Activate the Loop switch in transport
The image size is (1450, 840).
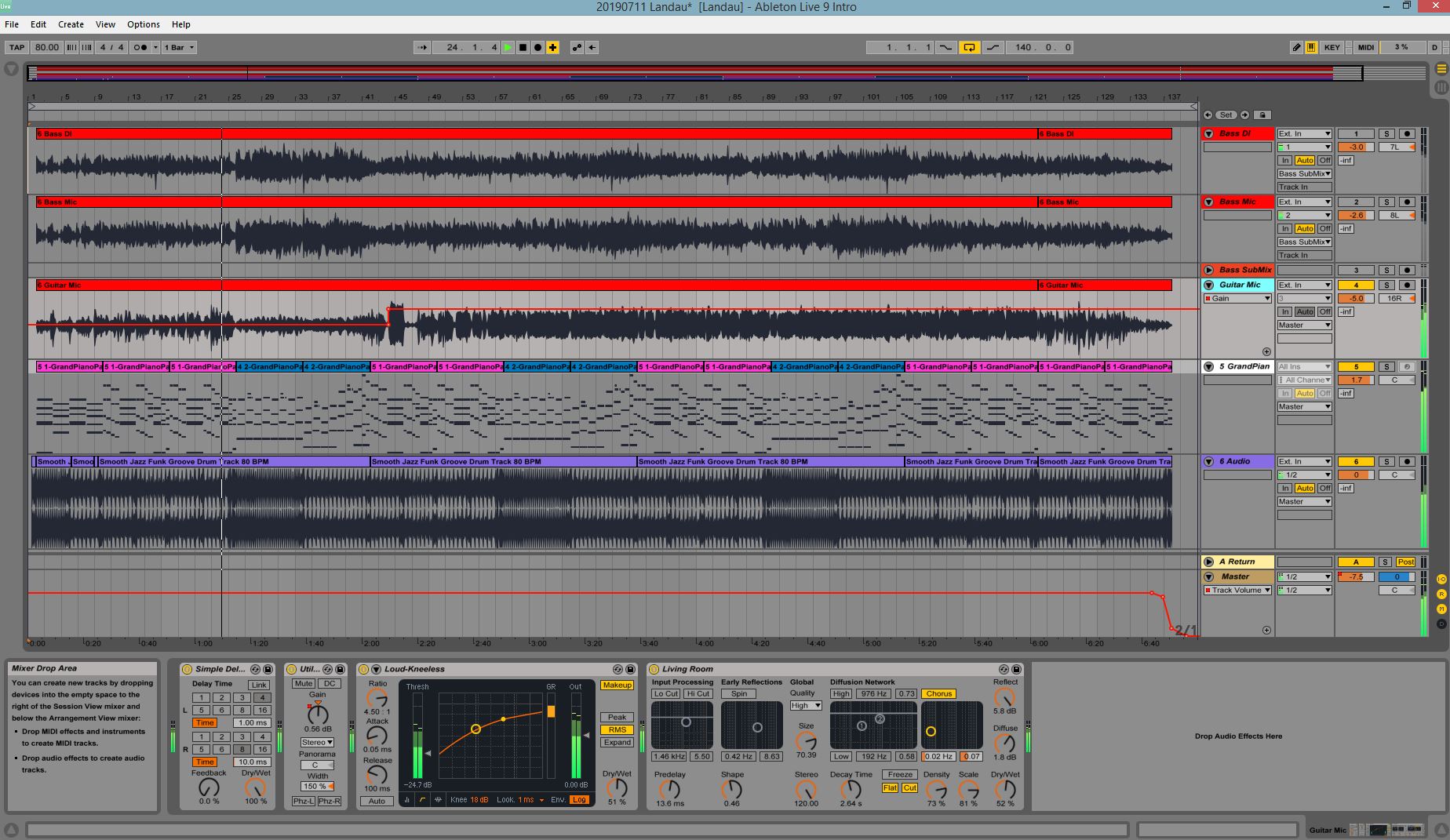[x=969, y=48]
